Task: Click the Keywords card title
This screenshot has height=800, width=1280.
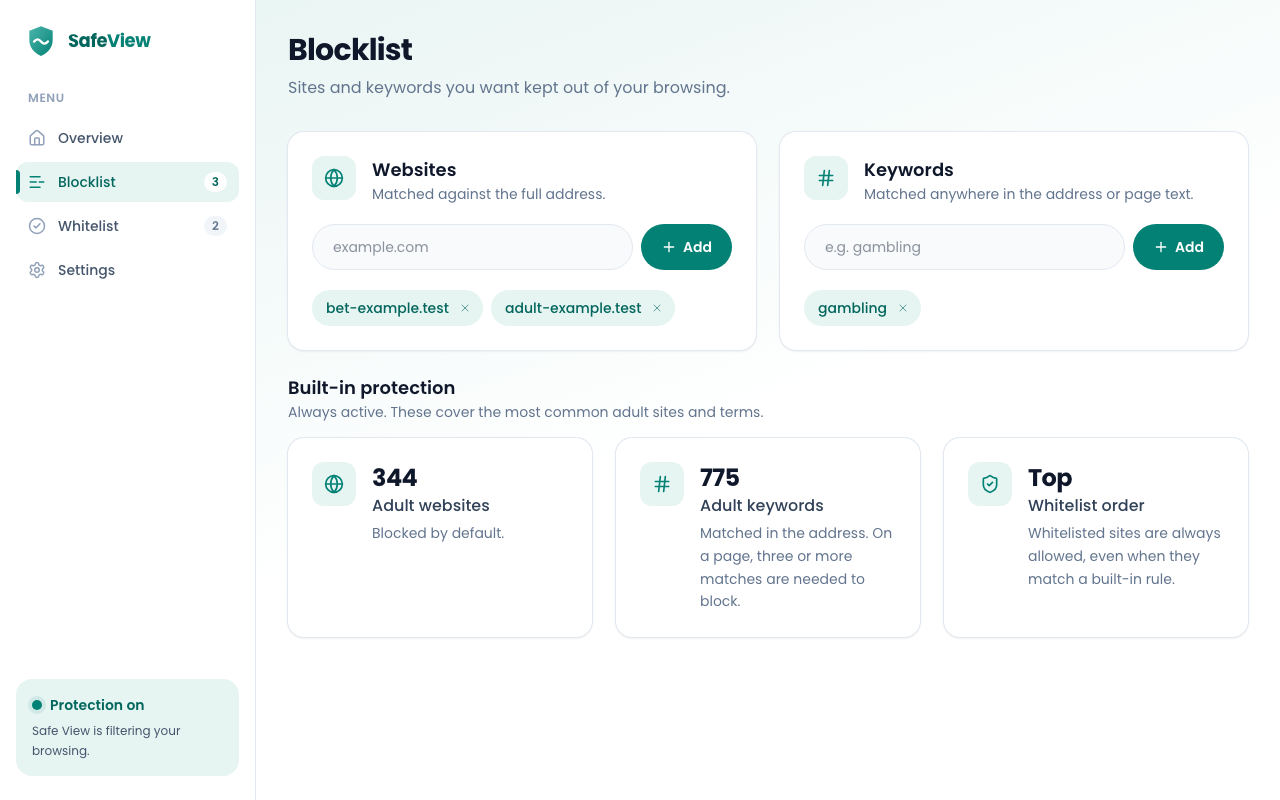Action: point(909,170)
